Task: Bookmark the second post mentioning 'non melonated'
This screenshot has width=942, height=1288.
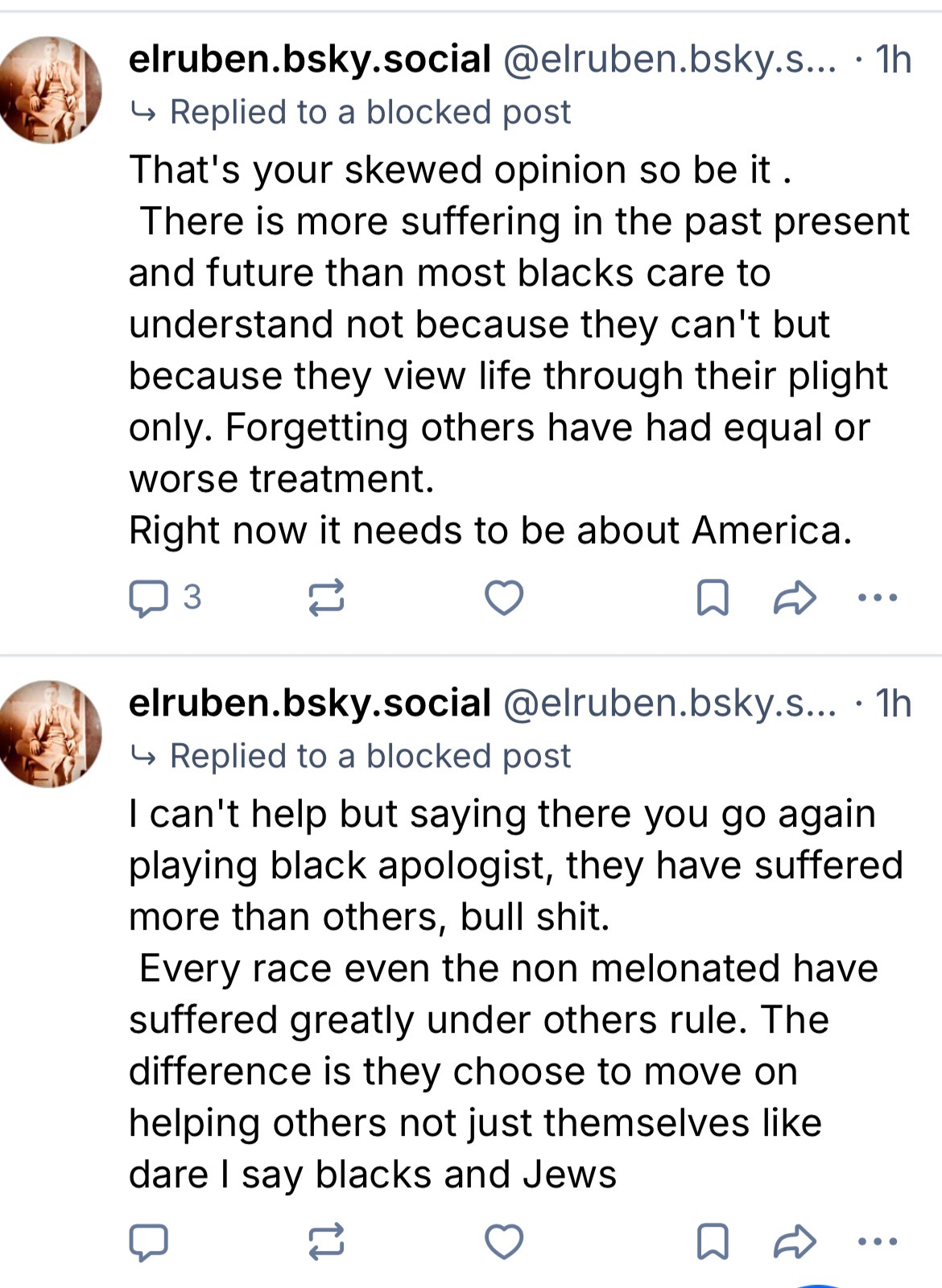Action: 713,1241
